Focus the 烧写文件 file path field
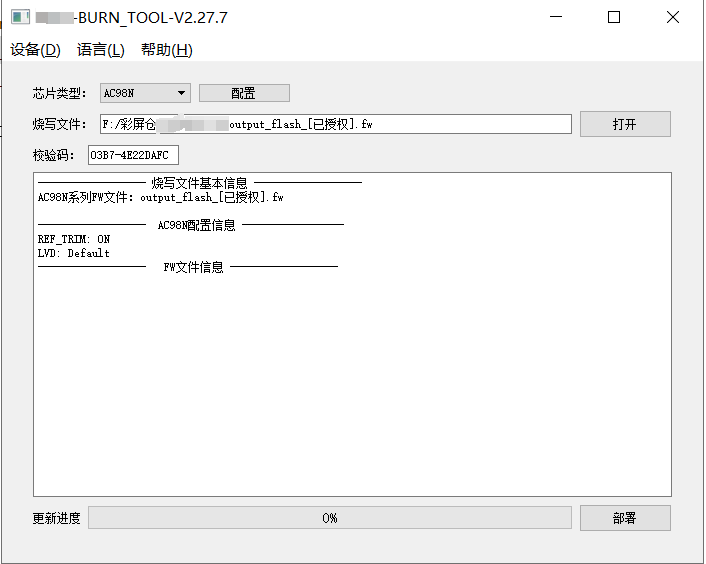Image resolution: width=706 pixels, height=564 pixels. (335, 124)
